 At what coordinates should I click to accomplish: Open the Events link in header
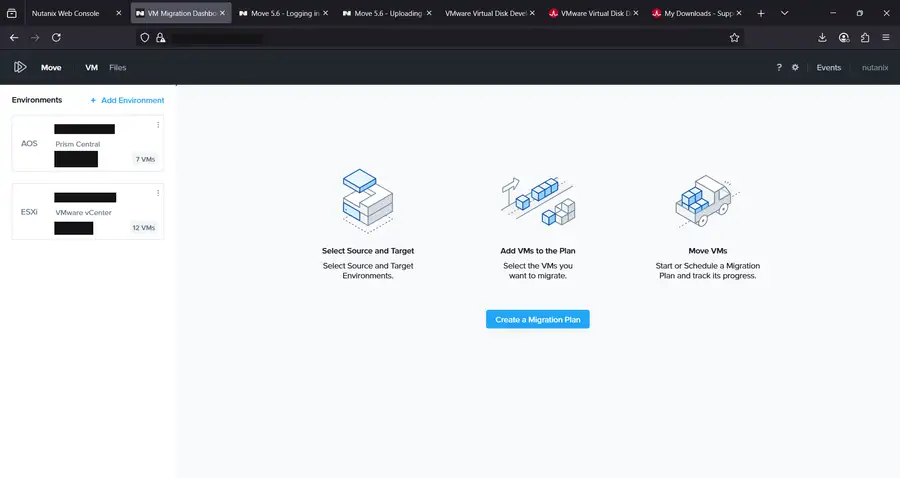click(828, 67)
